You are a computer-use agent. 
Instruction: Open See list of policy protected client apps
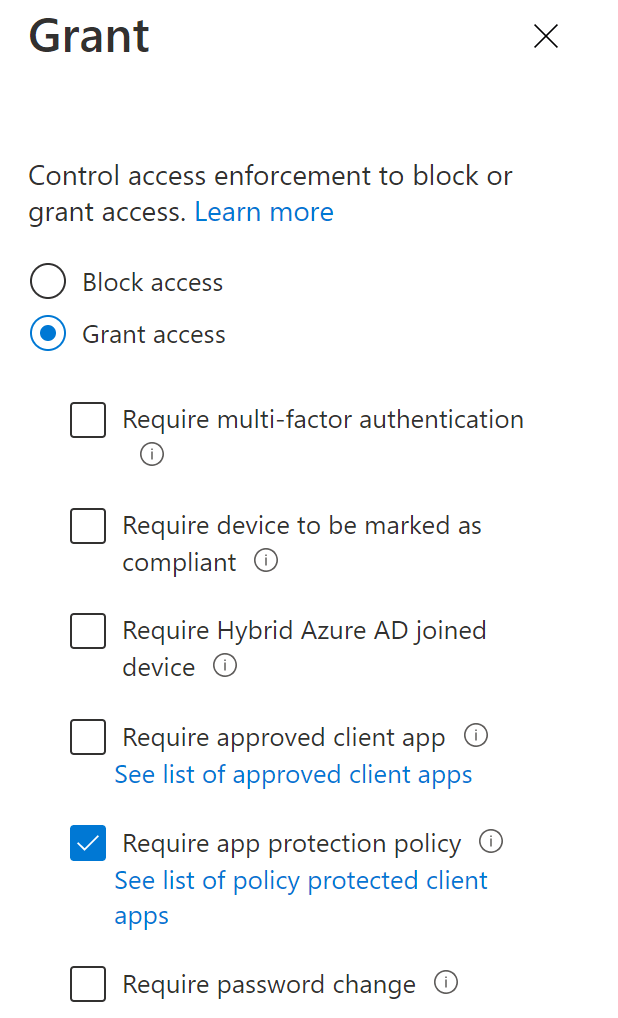301,880
